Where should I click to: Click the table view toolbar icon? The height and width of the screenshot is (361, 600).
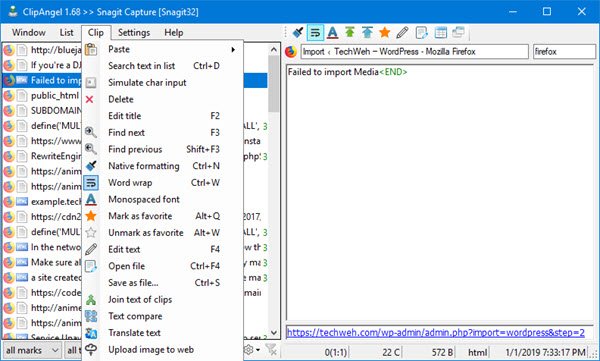pos(440,33)
